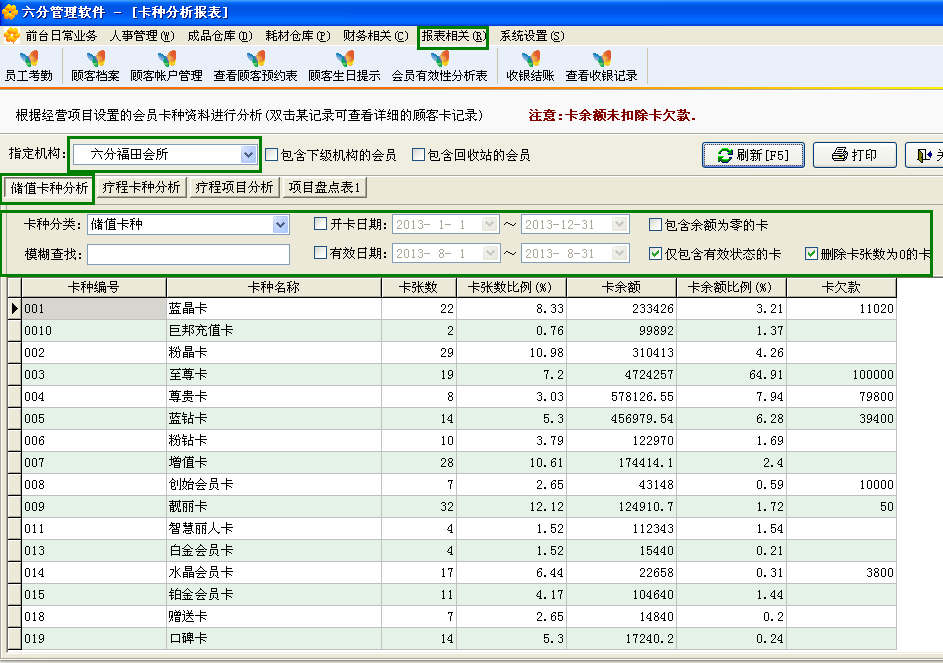943x663 pixels.
Task: Select row indicator for 001 蓝晶卡
Action: (14, 309)
